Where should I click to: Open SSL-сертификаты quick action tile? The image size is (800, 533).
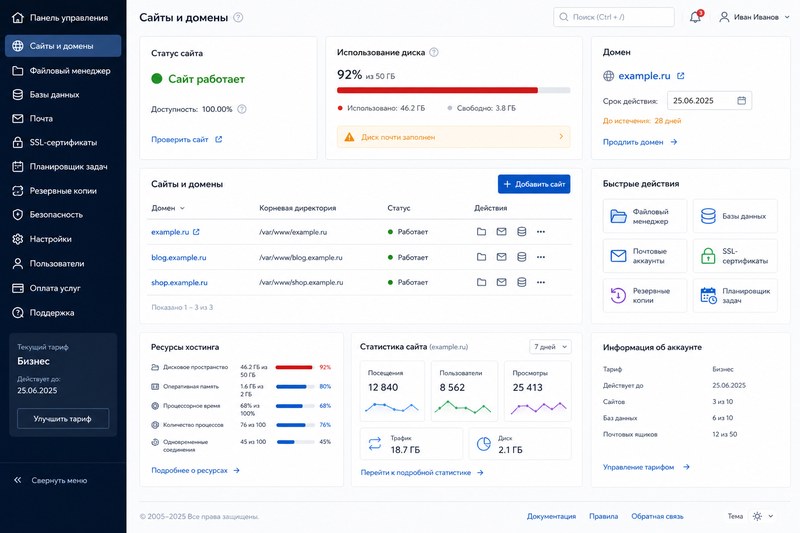pos(735,256)
